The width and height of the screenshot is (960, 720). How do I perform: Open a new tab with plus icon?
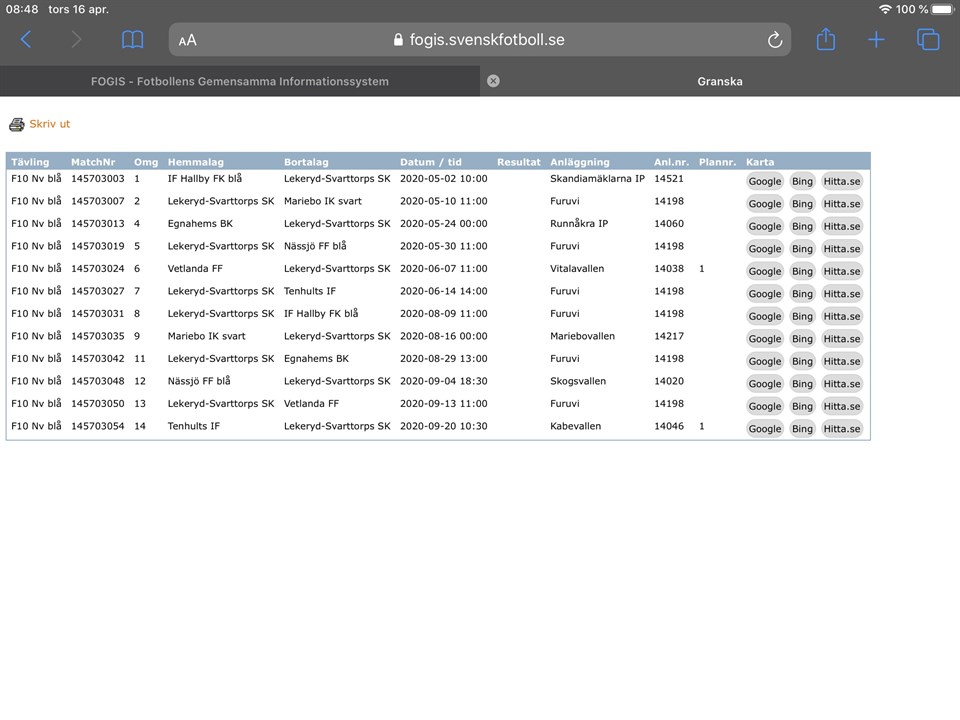[x=876, y=40]
